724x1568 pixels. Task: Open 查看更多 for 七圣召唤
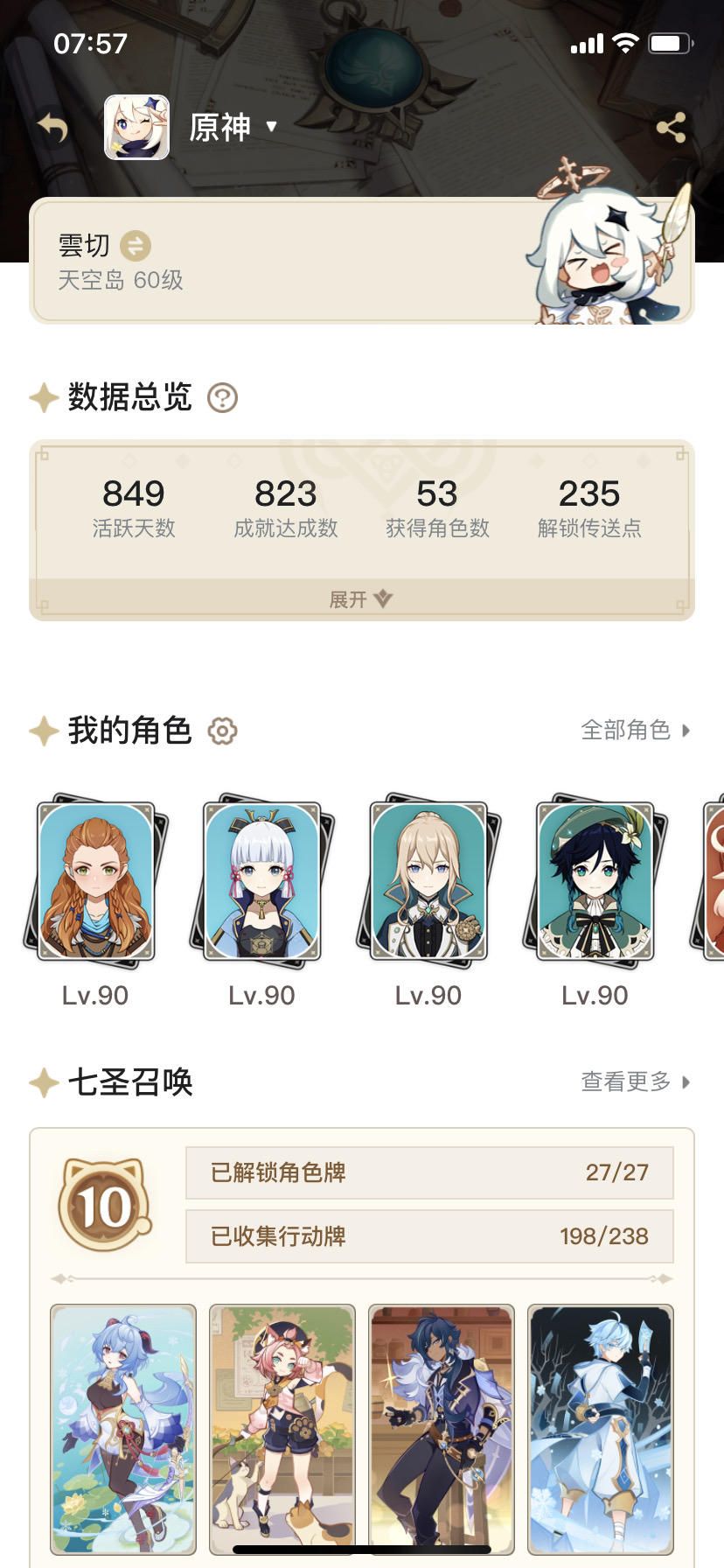click(x=636, y=1081)
